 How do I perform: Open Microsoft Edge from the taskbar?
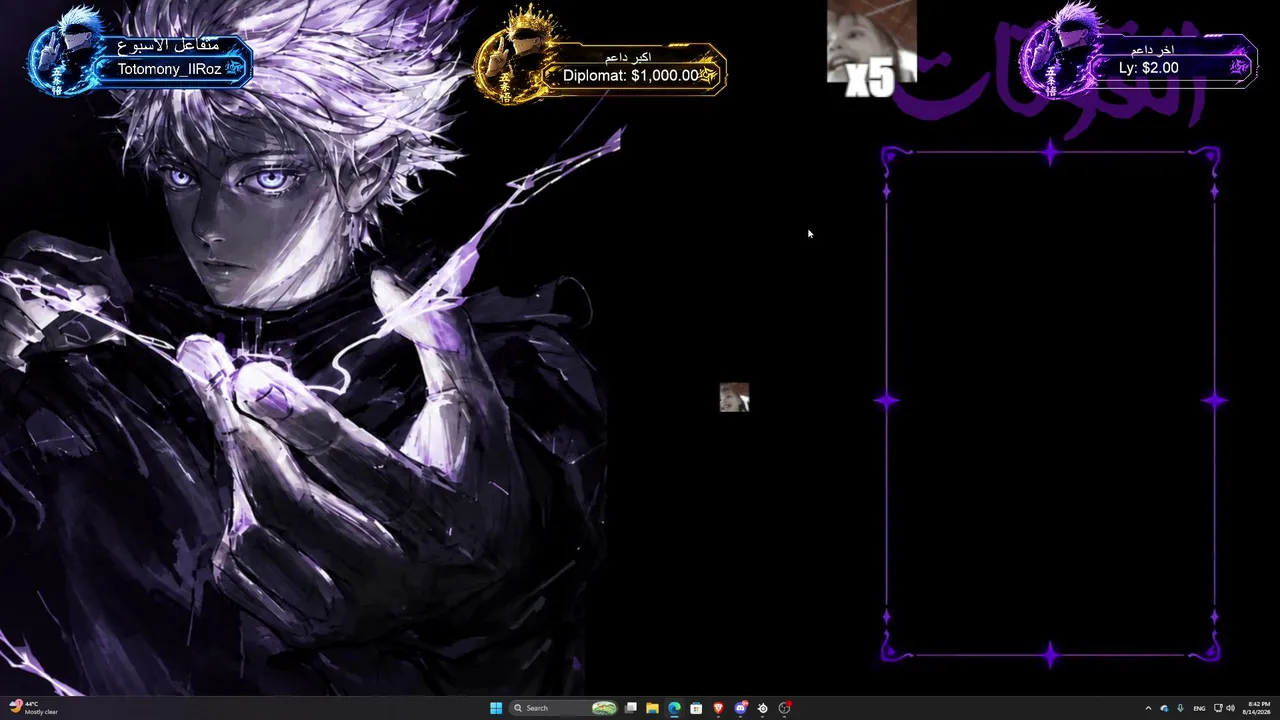[x=674, y=708]
